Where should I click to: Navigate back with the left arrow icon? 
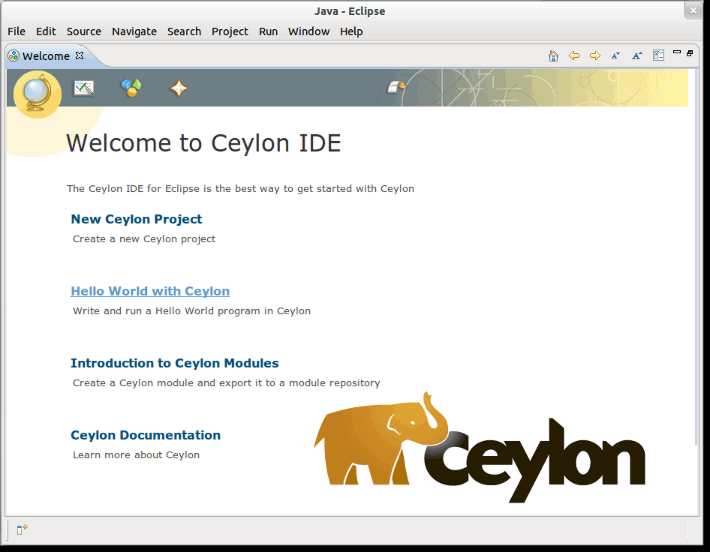(x=574, y=56)
